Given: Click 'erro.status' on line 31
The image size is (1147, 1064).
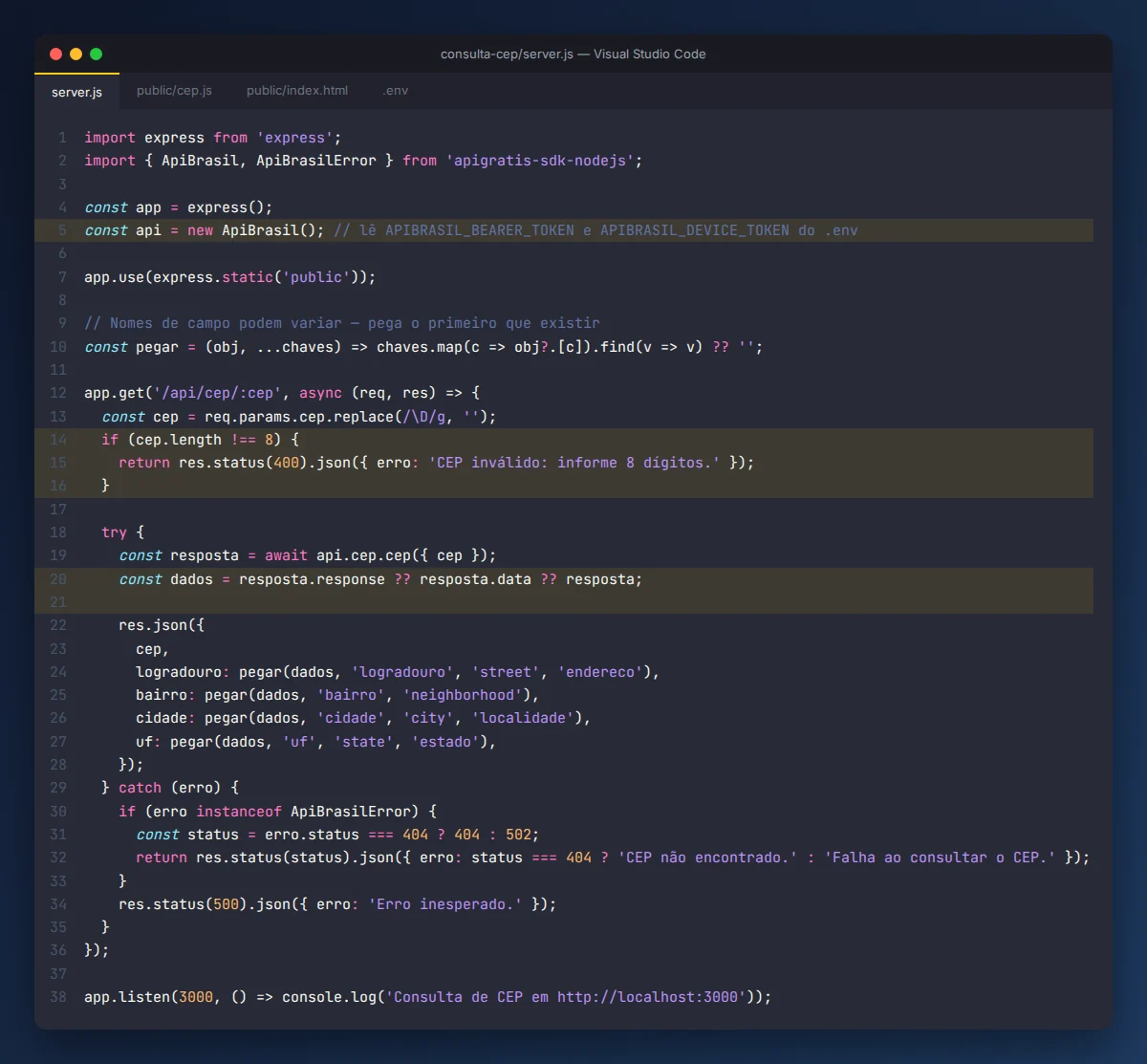Looking at the screenshot, I should (x=312, y=835).
